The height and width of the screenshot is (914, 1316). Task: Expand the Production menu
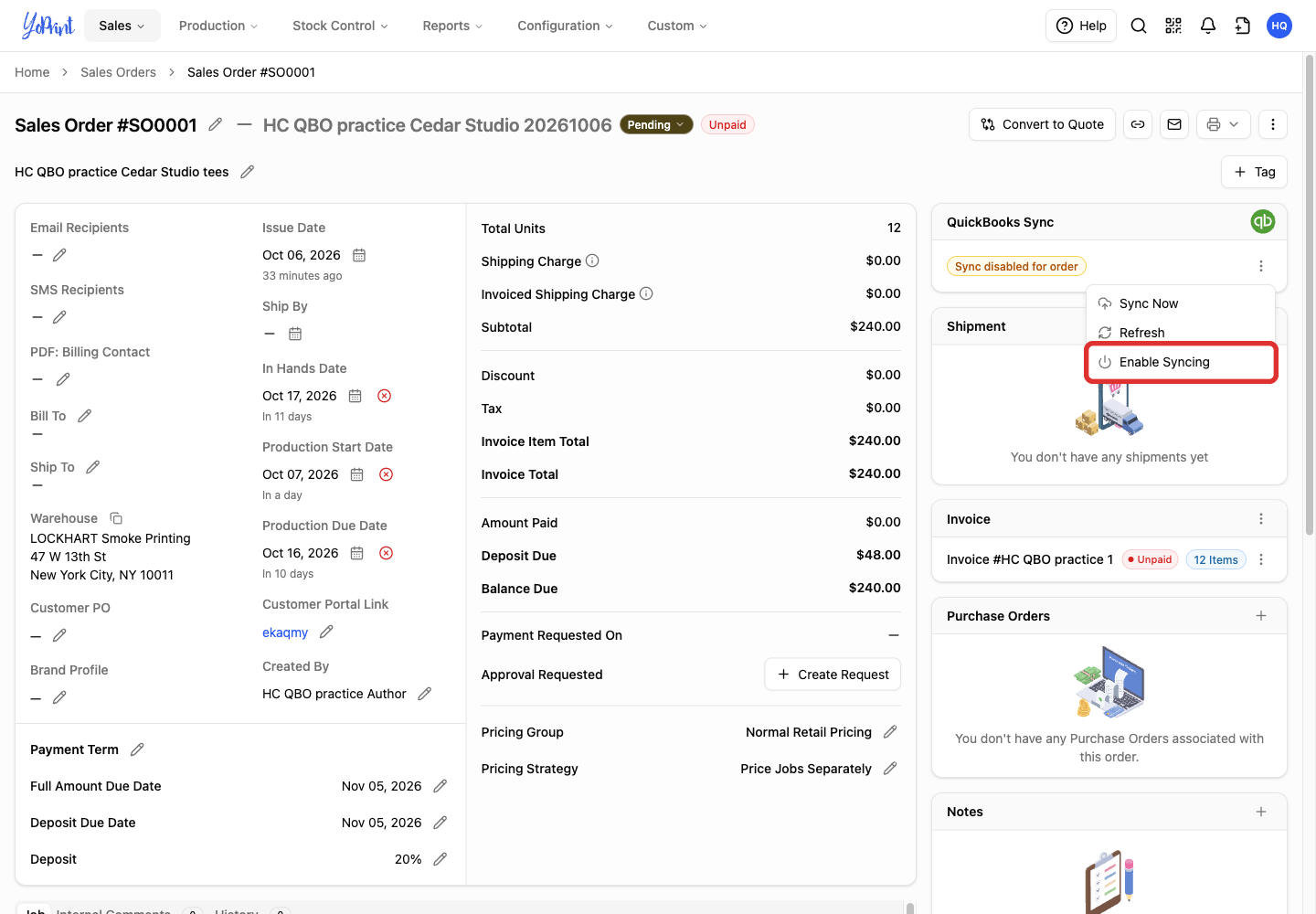coord(218,26)
